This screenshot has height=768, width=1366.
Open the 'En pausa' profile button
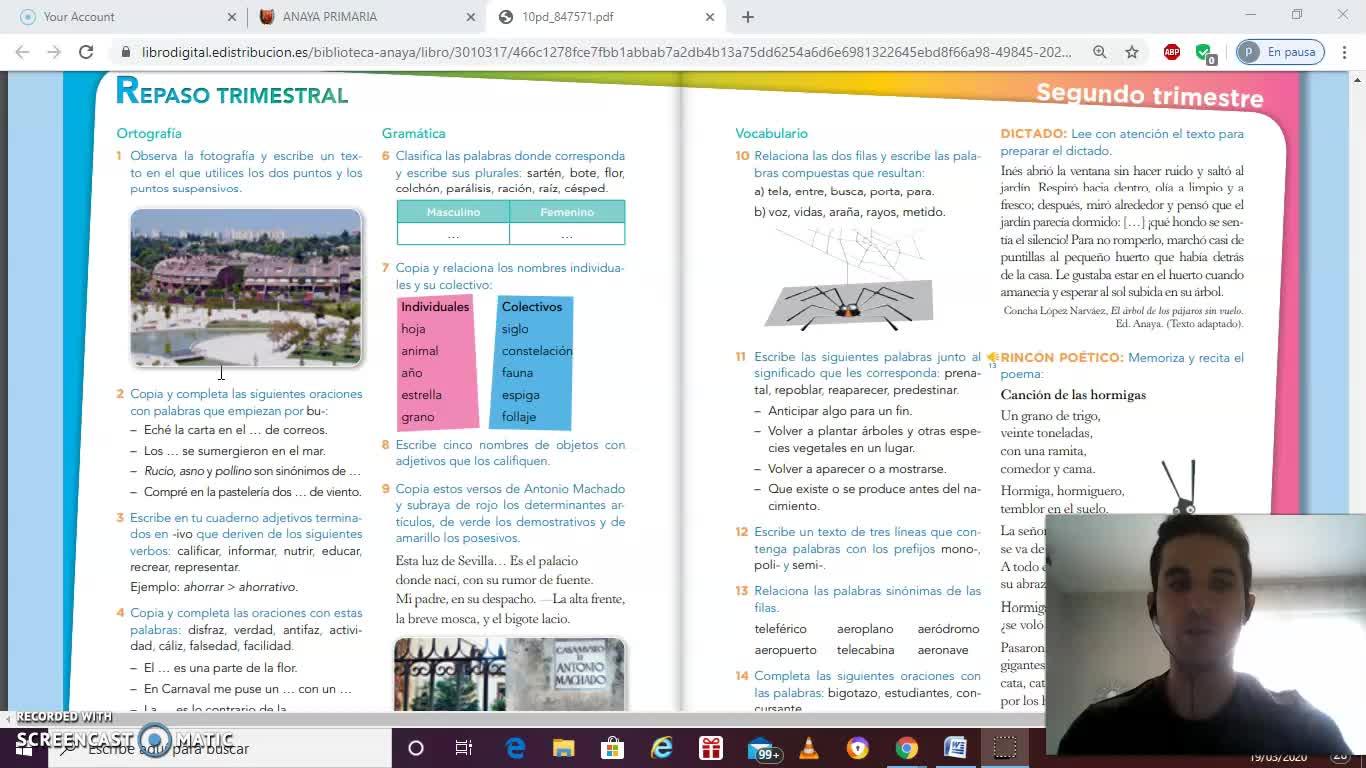(x=1280, y=52)
